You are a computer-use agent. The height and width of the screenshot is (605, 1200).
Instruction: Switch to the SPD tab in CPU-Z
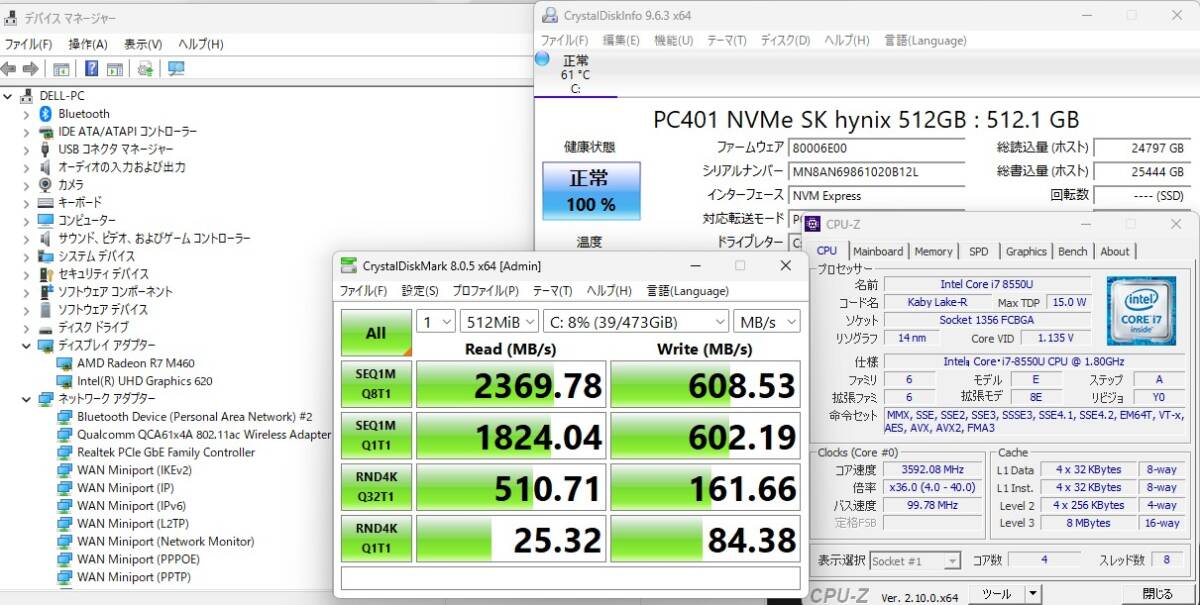(x=979, y=252)
